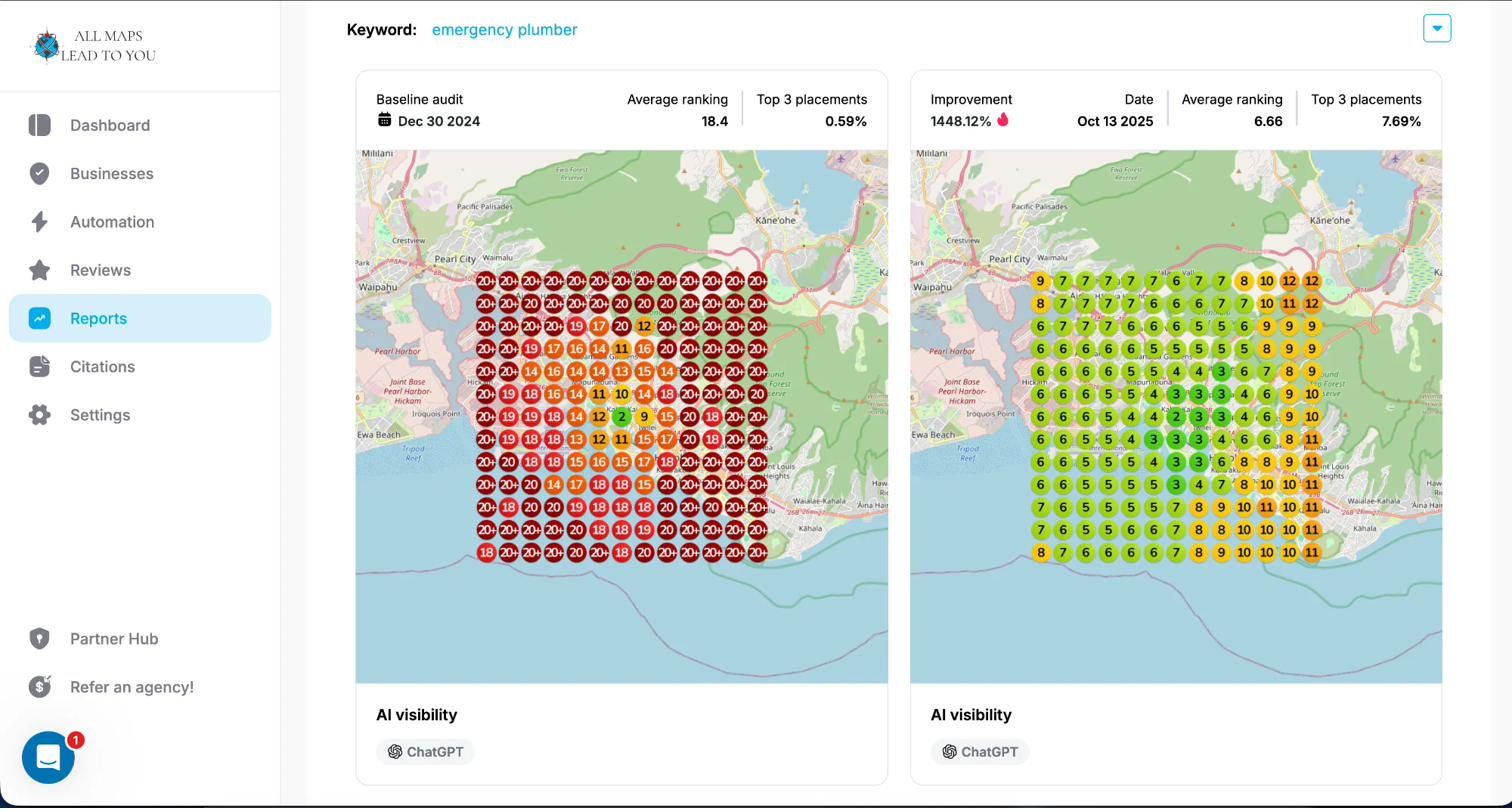This screenshot has width=1512, height=812.
Task: Click the green rank 2 marker on baseline map
Action: (621, 417)
